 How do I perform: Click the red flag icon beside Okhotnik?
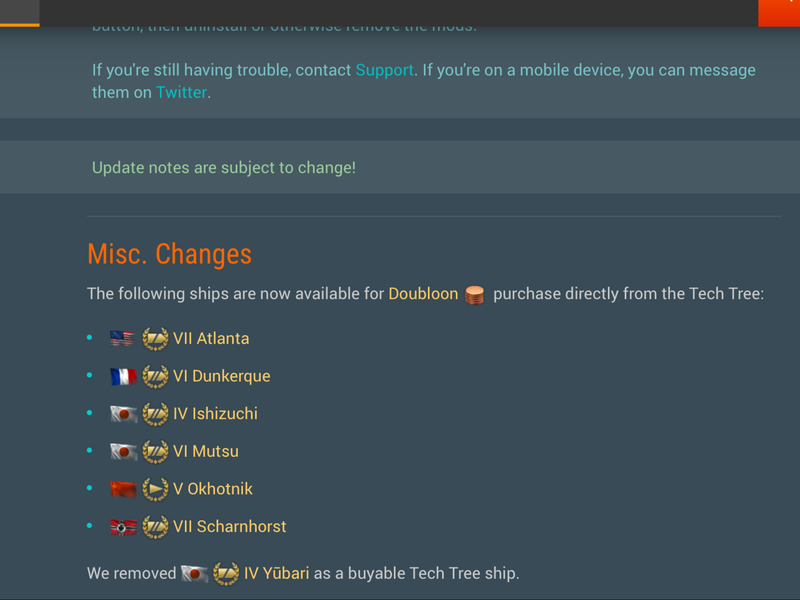pyautogui.click(x=122, y=489)
